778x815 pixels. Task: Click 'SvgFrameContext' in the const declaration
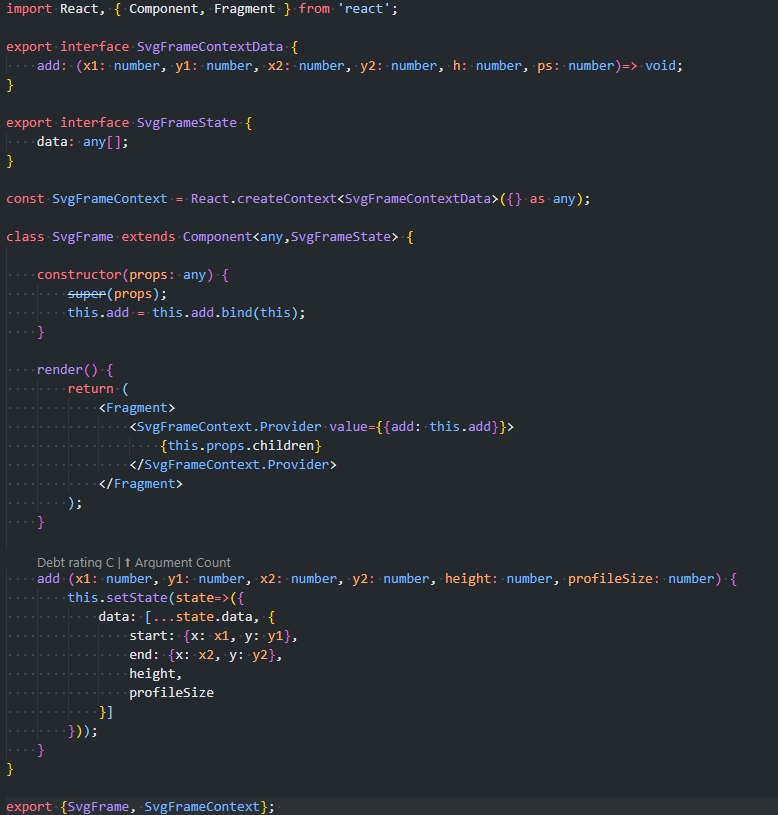tap(110, 199)
